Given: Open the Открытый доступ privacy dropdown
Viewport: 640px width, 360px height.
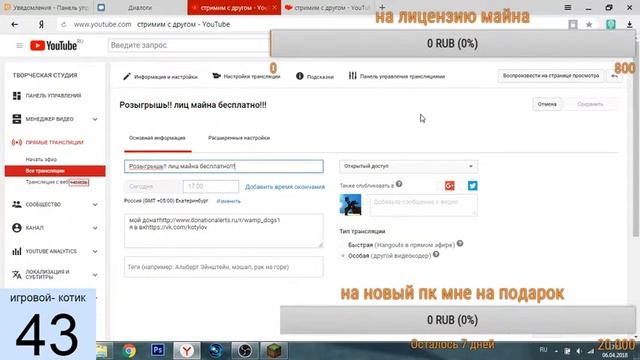Looking at the screenshot, I should coord(409,166).
